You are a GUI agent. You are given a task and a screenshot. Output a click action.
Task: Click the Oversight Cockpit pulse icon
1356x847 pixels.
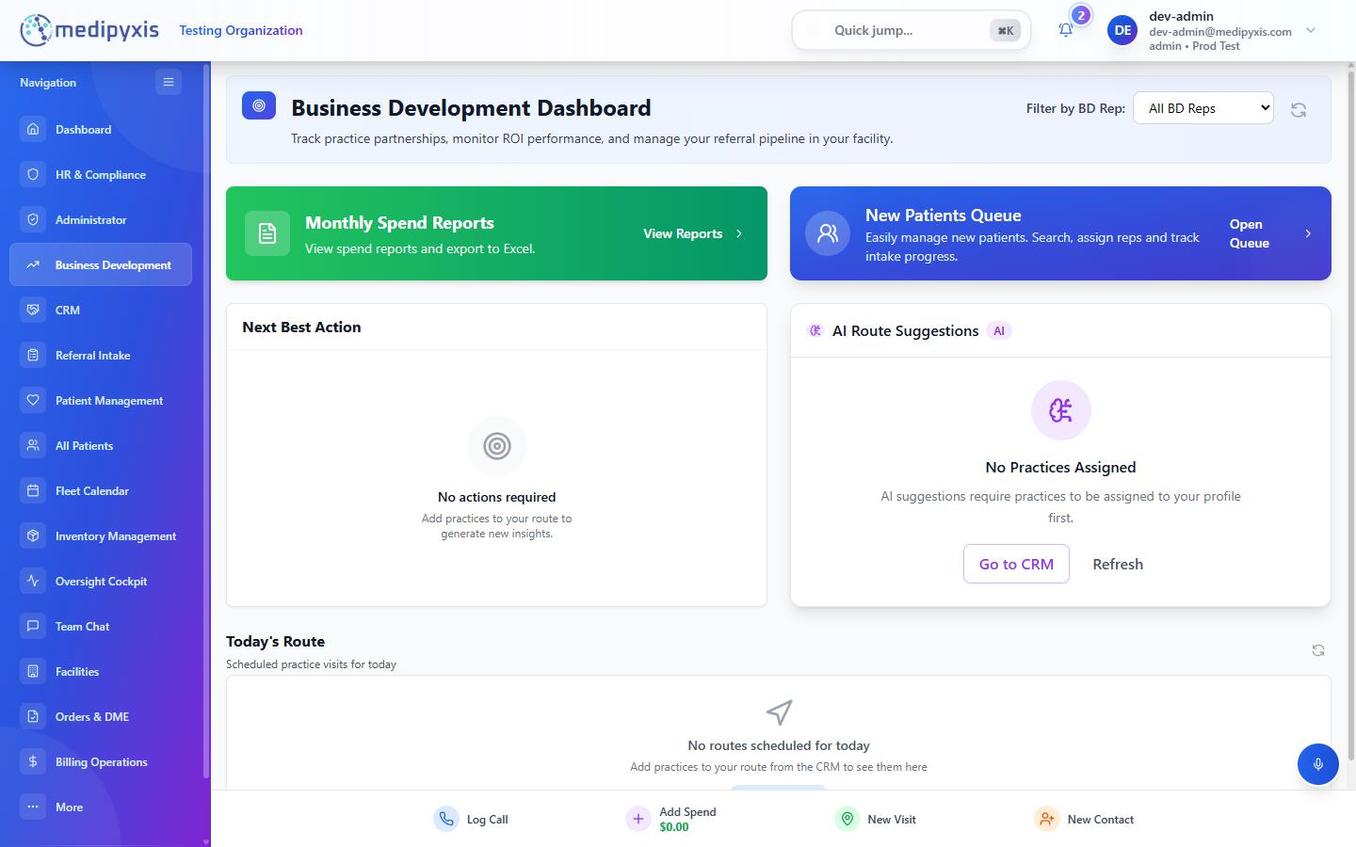point(33,581)
